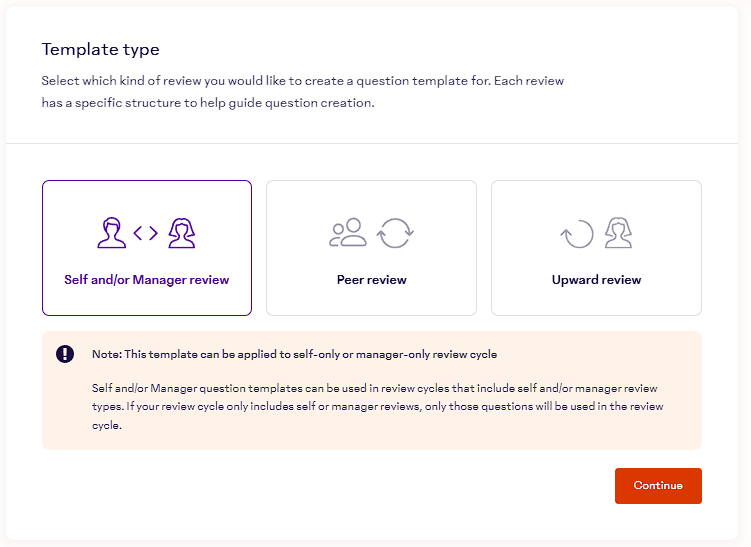
Task: Choose the Peer review template card
Action: pyautogui.click(x=371, y=248)
